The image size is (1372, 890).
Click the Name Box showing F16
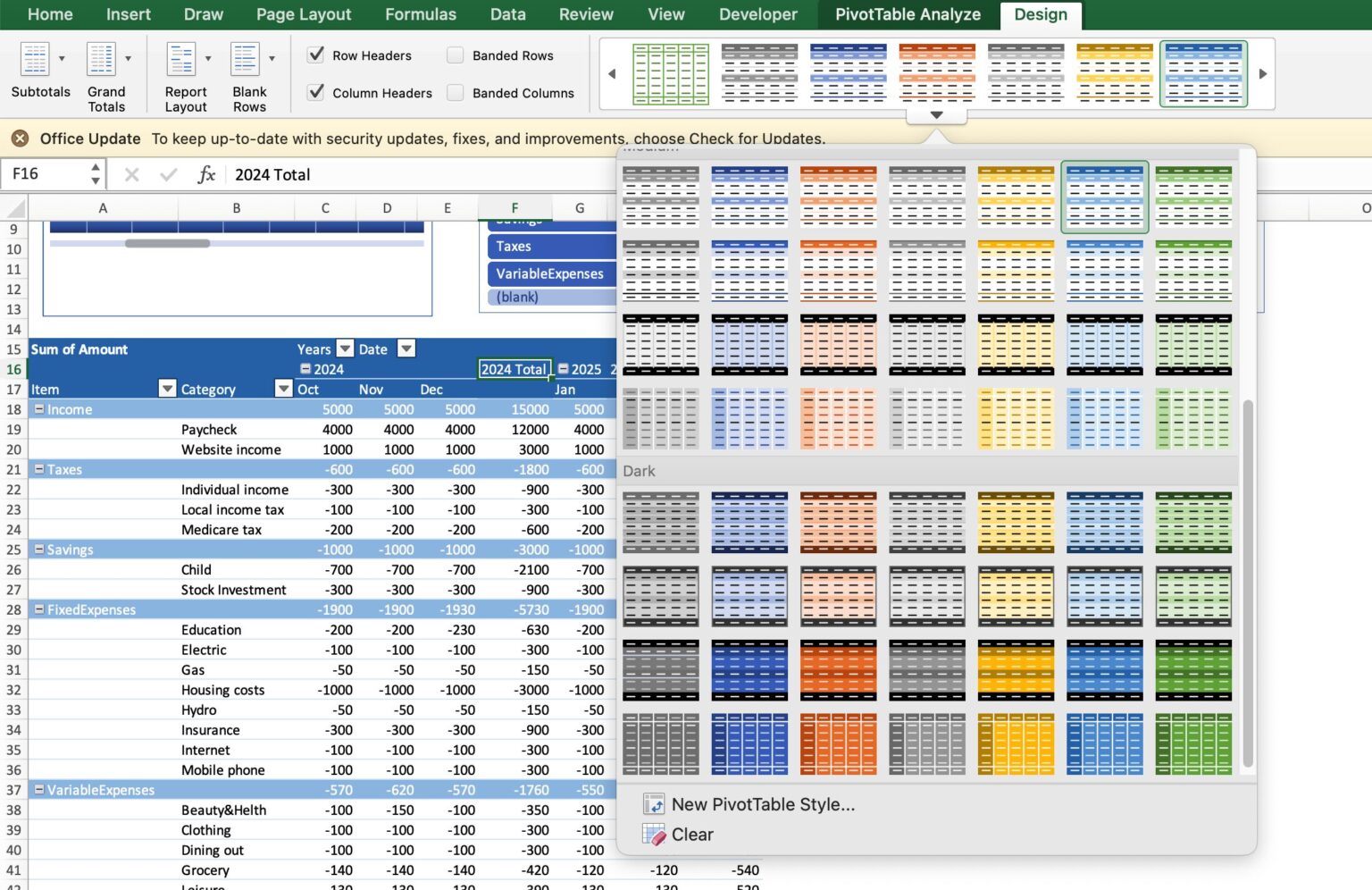tap(45, 174)
